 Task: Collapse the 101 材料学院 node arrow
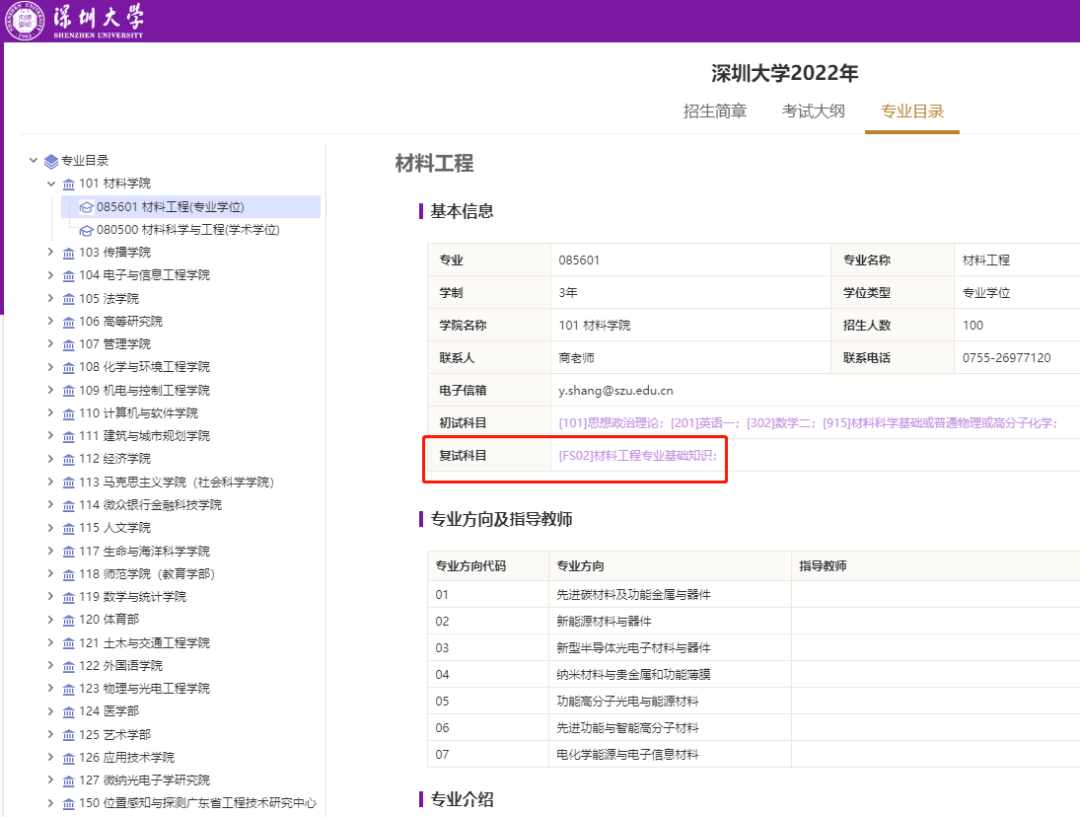(x=51, y=184)
